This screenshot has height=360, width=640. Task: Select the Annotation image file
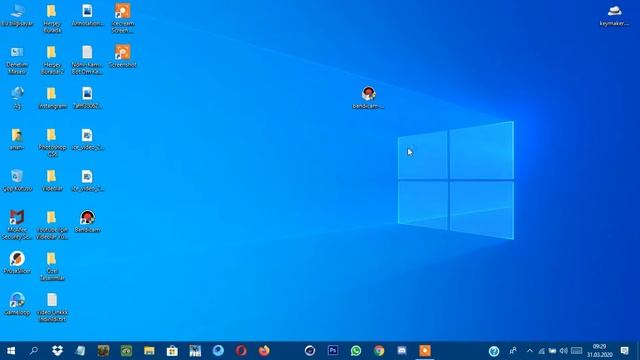(87, 15)
